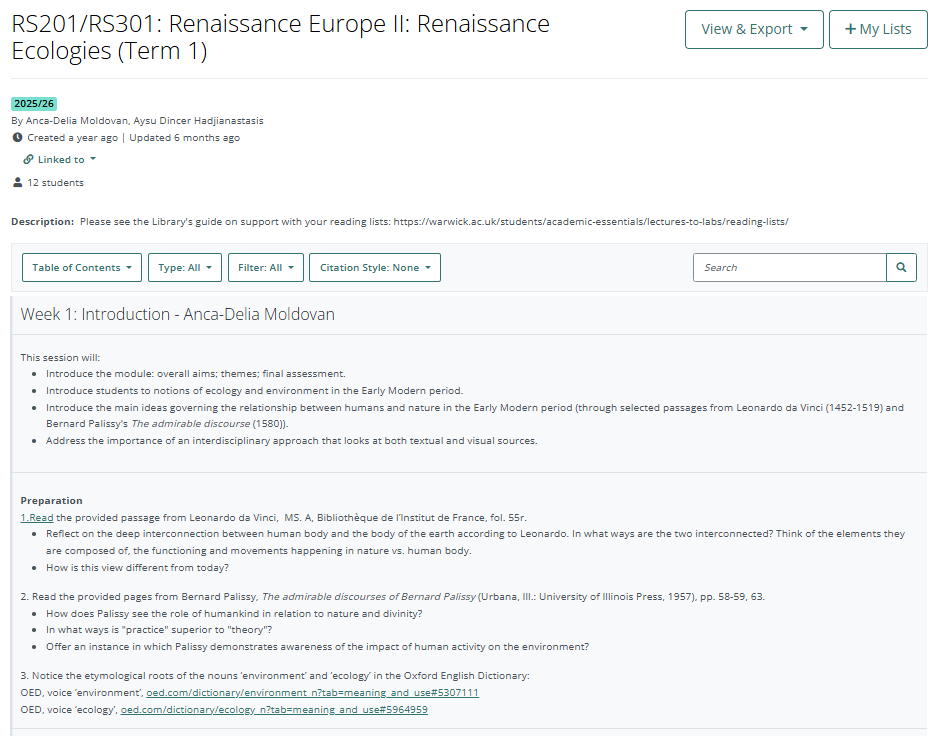Image resolution: width=940 pixels, height=743 pixels.
Task: Add this list via My Lists button
Action: (878, 29)
